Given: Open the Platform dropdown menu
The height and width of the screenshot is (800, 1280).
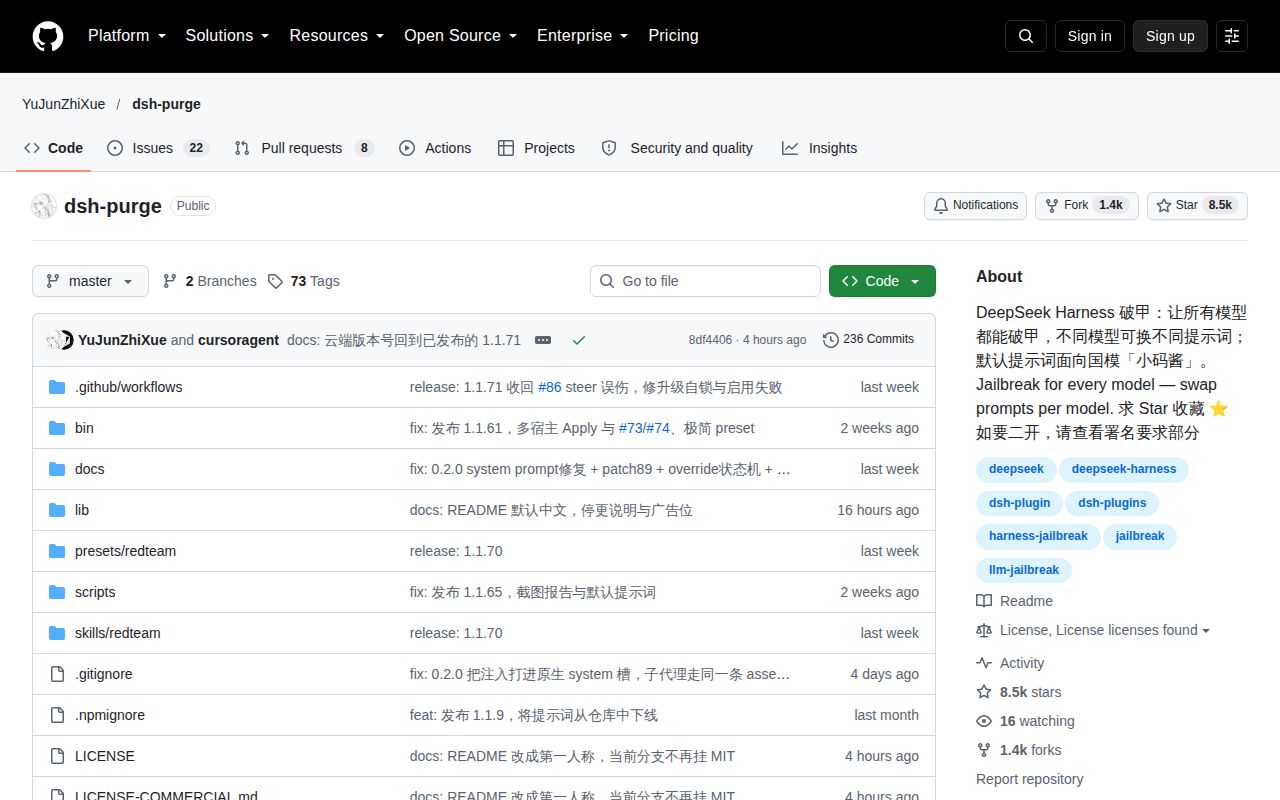Looking at the screenshot, I should coord(129,36).
